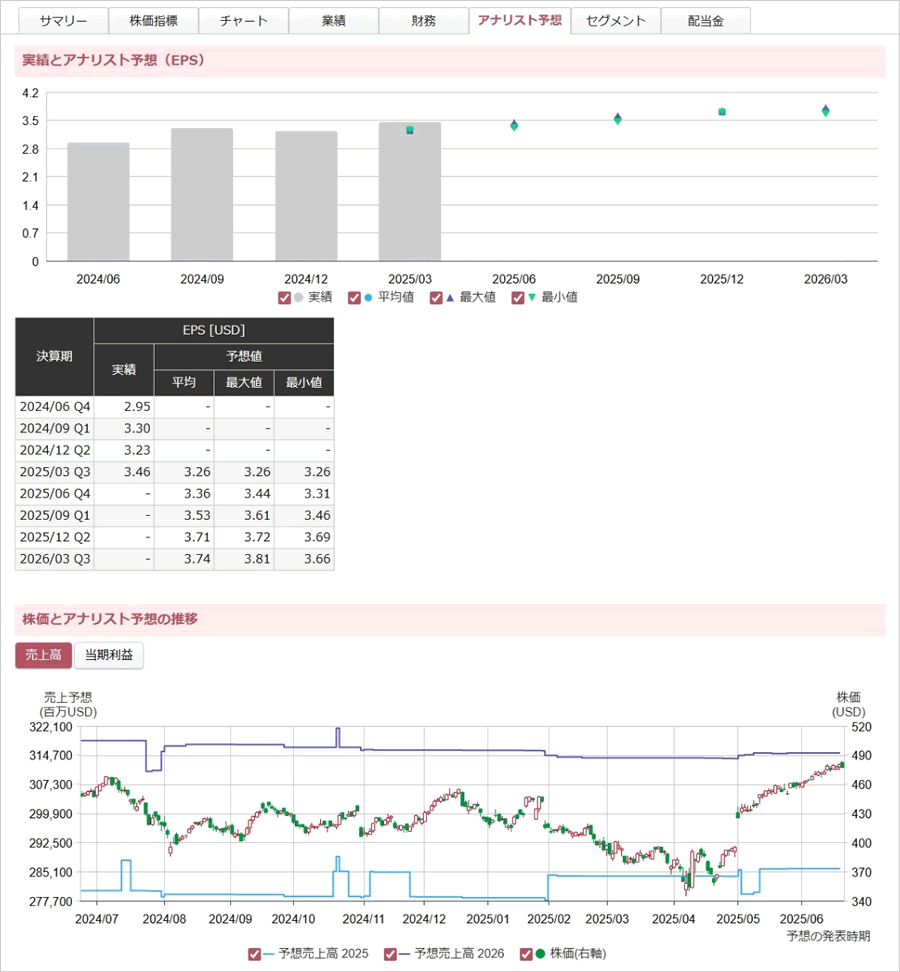This screenshot has height=972, width=900.
Task: Toggle the 最大値 legend checkbox
Action: tap(436, 298)
